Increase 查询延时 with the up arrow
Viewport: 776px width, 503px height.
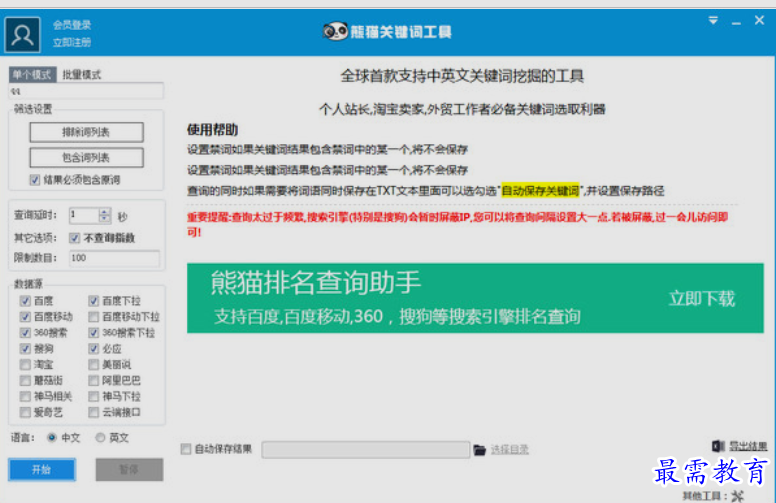point(104,211)
